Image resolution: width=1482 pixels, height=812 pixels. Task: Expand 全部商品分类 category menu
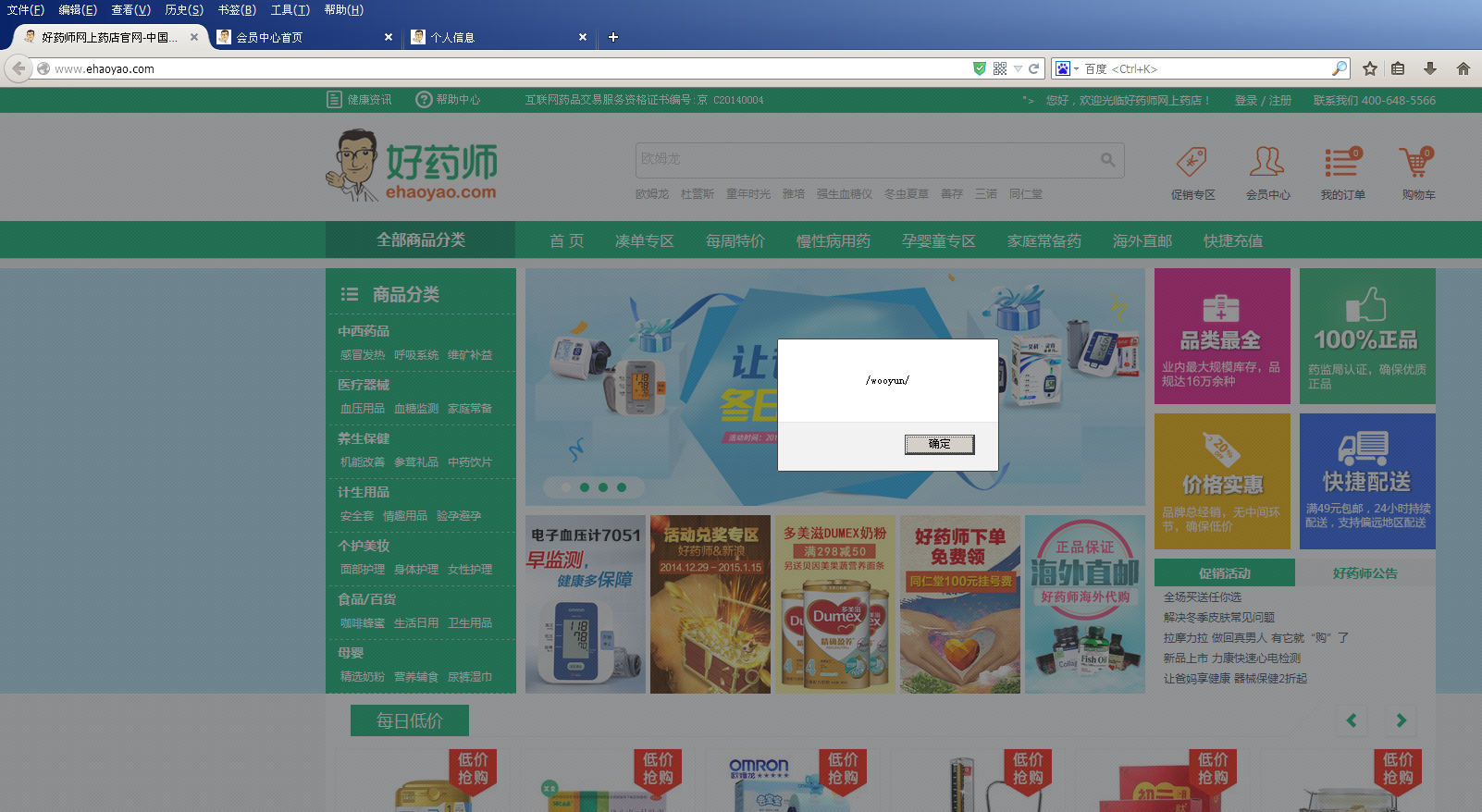tap(421, 240)
